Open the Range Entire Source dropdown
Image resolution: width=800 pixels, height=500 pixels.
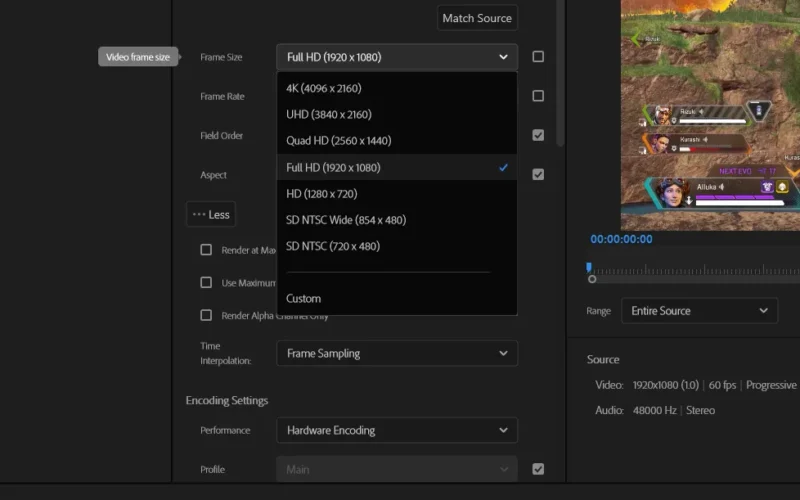699,311
